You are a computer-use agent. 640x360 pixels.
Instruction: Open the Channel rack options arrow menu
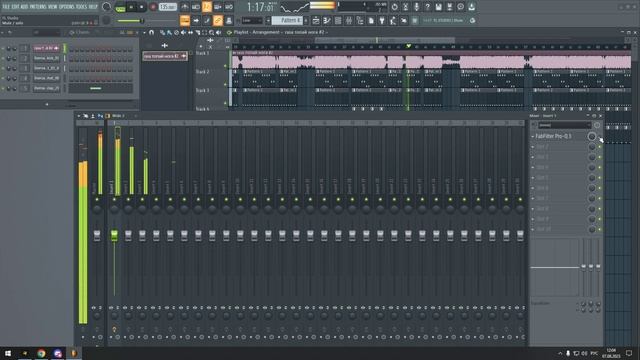[x=2, y=32]
